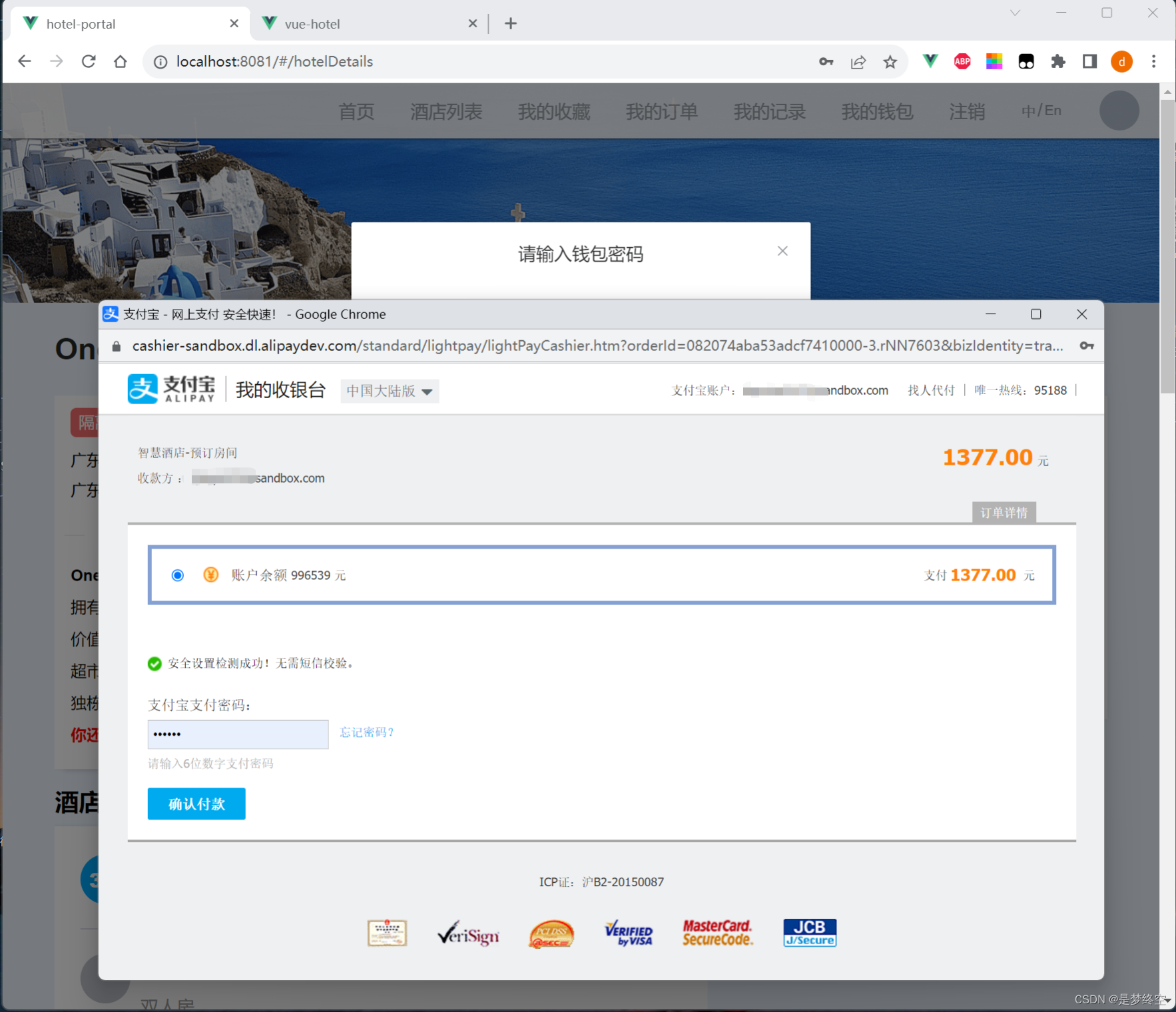The width and height of the screenshot is (1176, 1012).
Task: Click the yuan coin icon beside 账户余额
Action: (210, 575)
